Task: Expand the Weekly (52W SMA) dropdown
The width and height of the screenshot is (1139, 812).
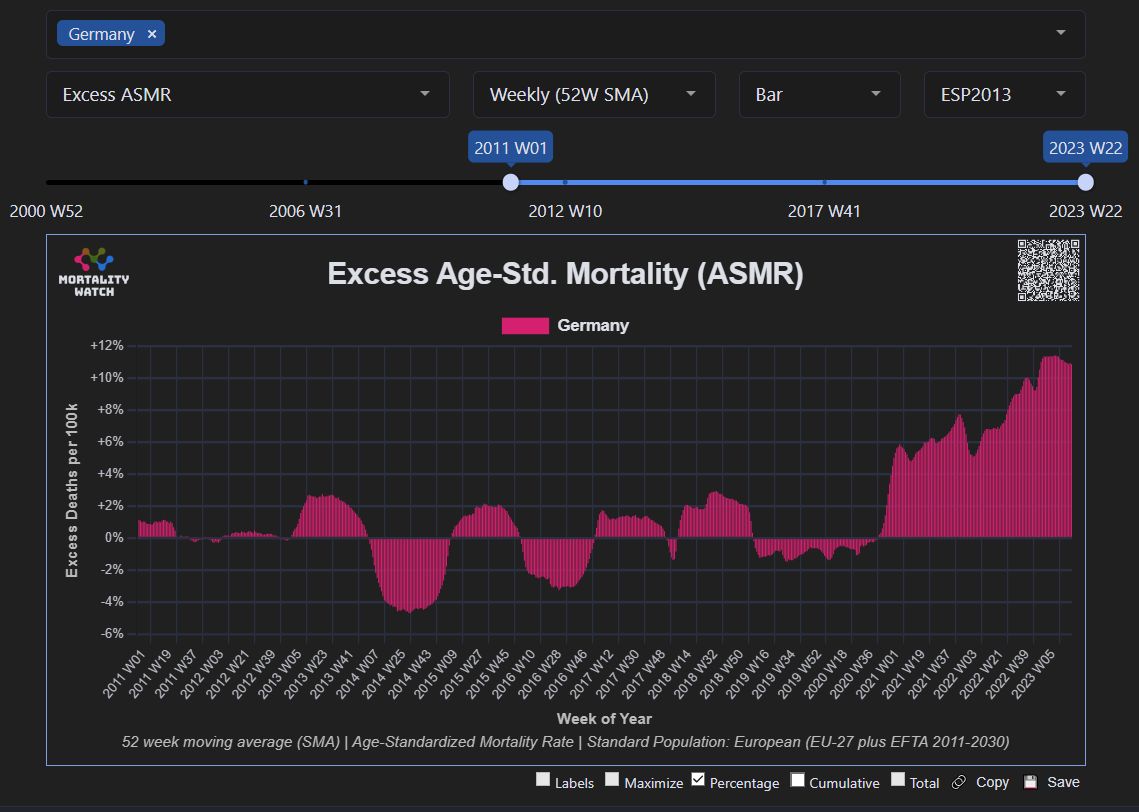Action: click(593, 94)
